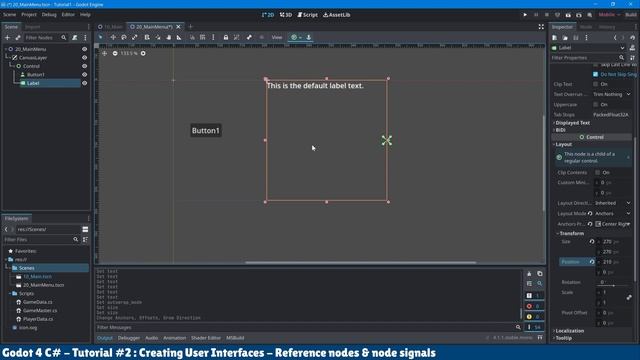Select GameMaster.cs in FileSystem
Screen dimensions: 640x360
pos(40,311)
